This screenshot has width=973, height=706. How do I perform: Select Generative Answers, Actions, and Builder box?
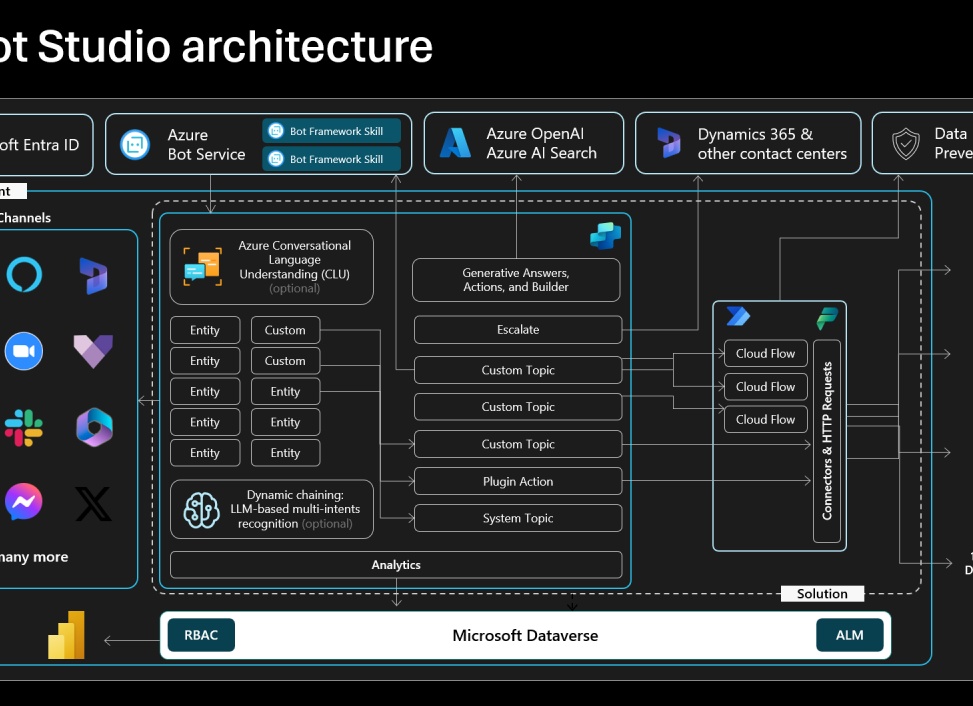click(x=516, y=280)
